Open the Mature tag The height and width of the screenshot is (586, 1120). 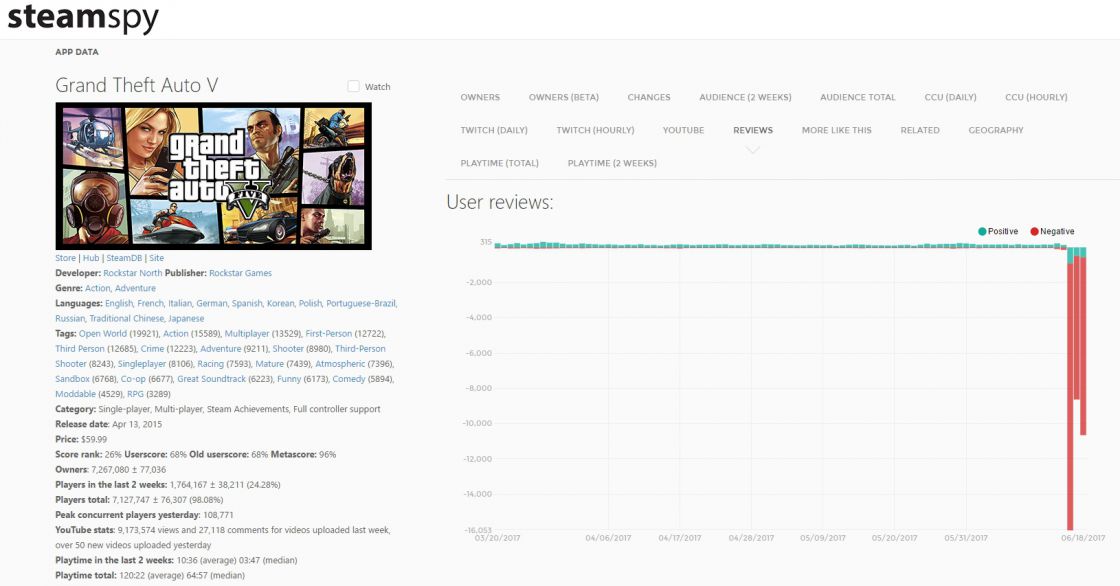coord(269,364)
